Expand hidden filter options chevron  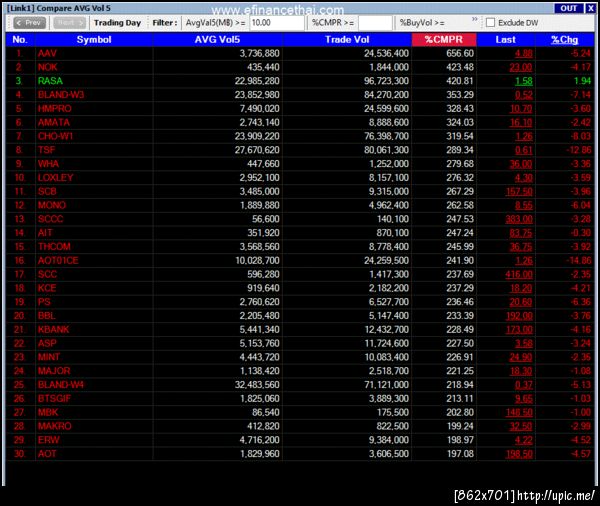[475, 19]
